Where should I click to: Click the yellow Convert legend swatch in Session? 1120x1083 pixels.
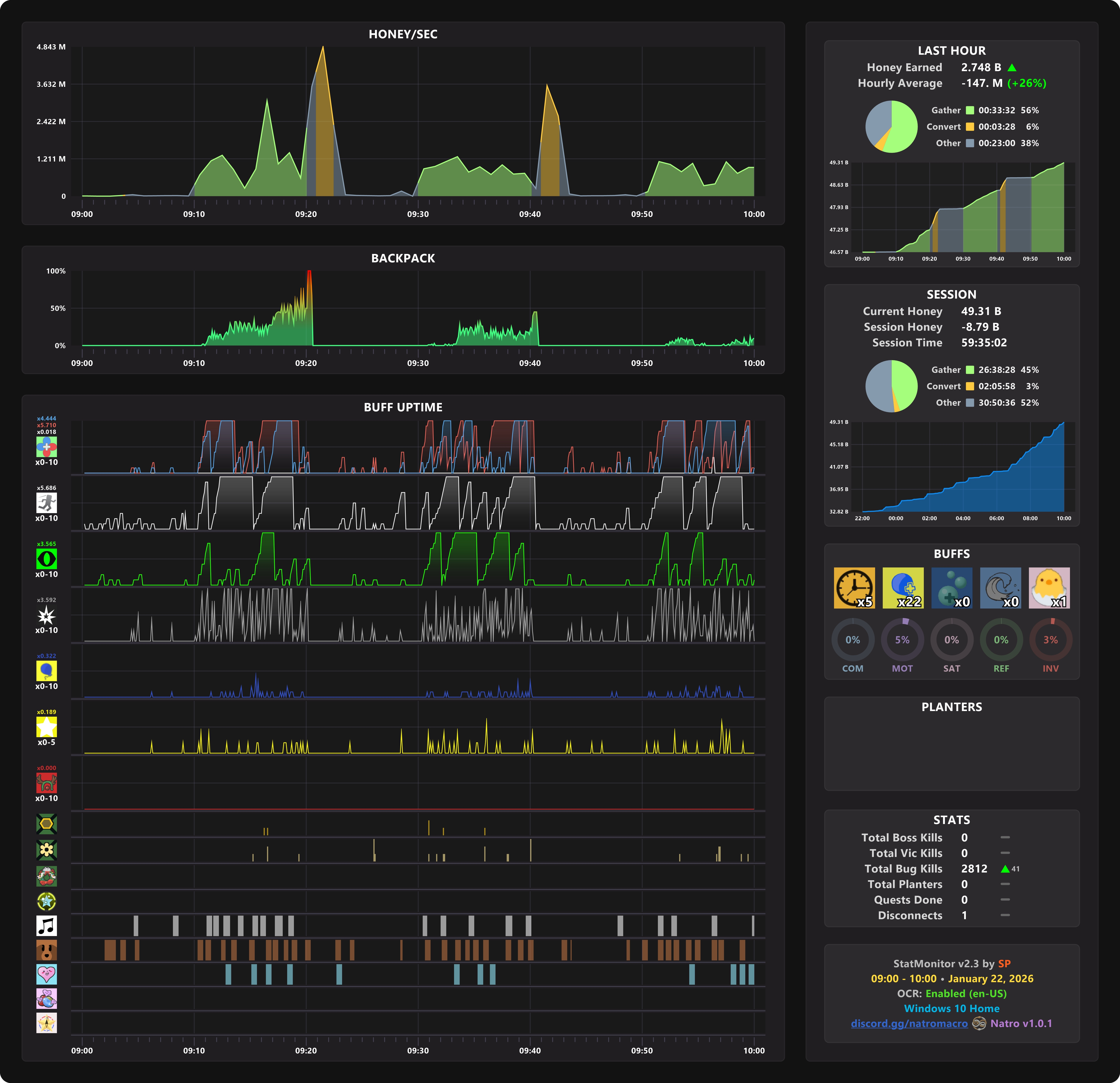[970, 386]
